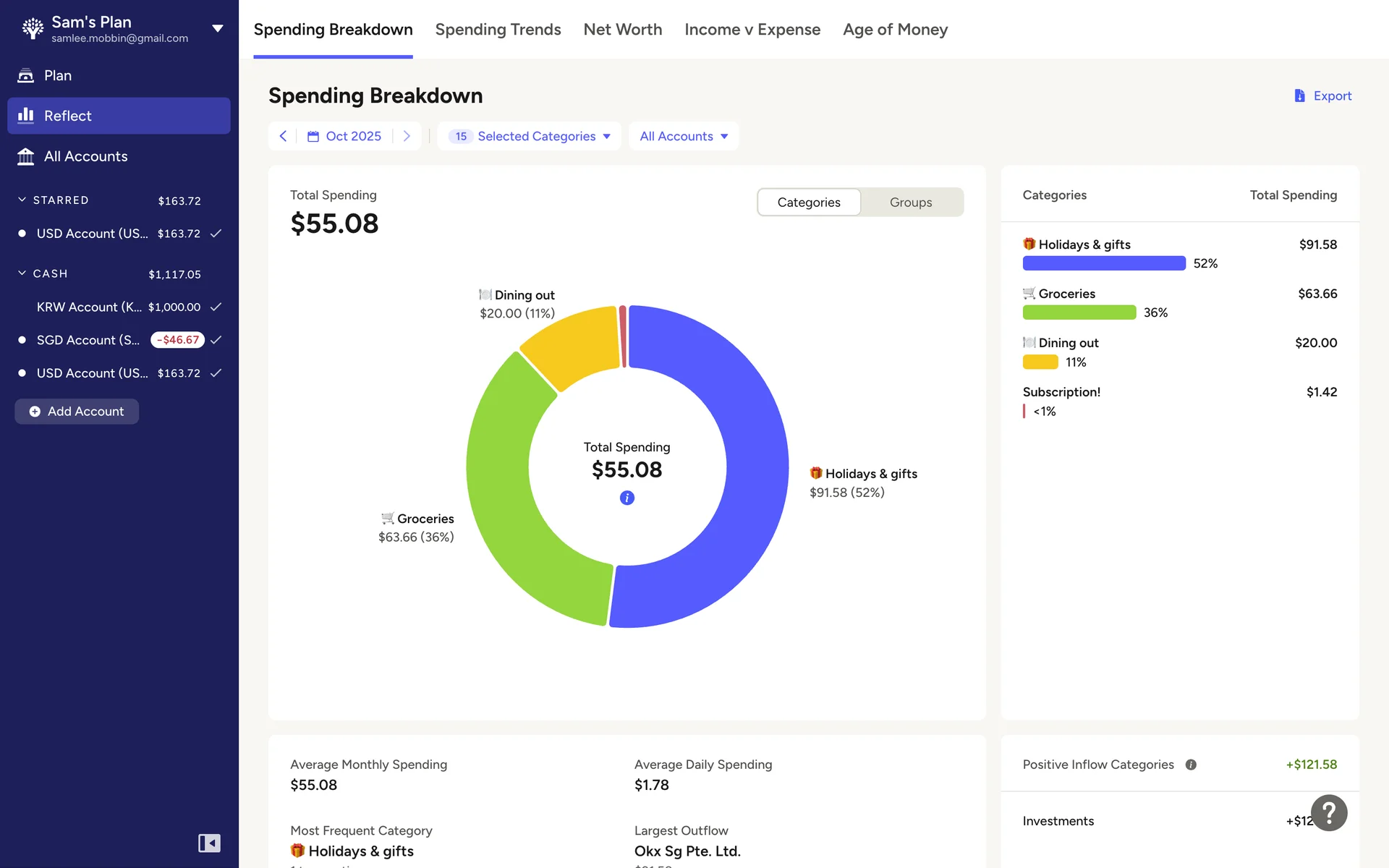Screen dimensions: 1389x868
Task: Open the Spending Trends tab
Action: pyautogui.click(x=498, y=30)
